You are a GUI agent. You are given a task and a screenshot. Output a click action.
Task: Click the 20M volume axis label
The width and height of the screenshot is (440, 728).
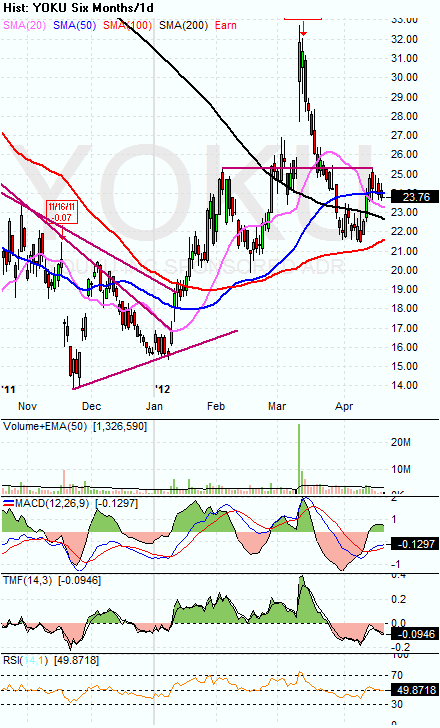click(x=401, y=442)
